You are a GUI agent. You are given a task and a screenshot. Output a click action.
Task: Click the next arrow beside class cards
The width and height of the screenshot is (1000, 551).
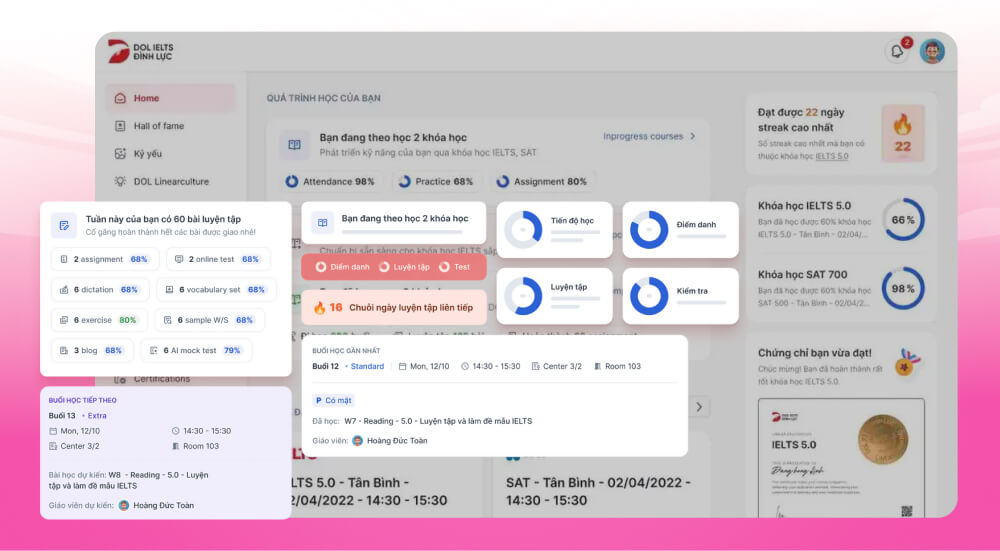pos(699,407)
